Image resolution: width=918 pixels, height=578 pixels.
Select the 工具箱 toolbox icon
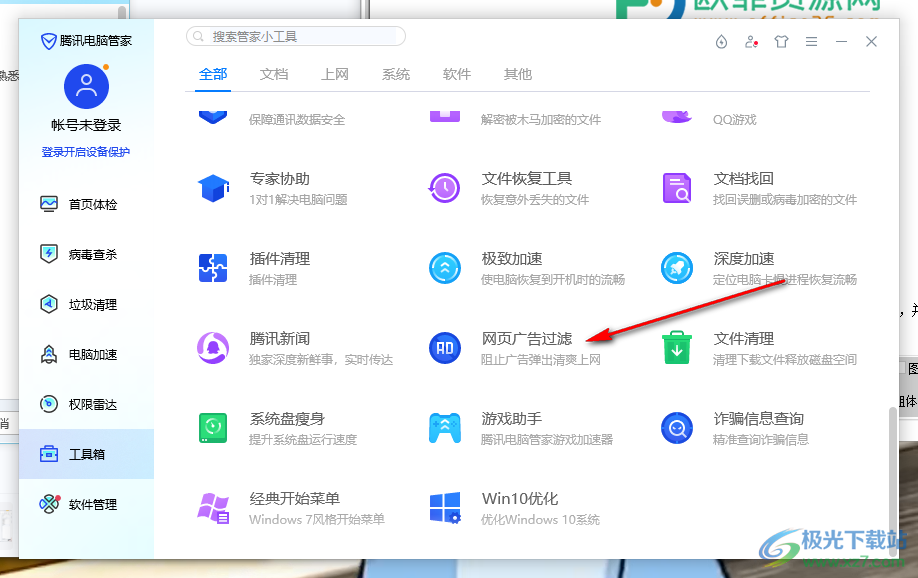[49, 454]
